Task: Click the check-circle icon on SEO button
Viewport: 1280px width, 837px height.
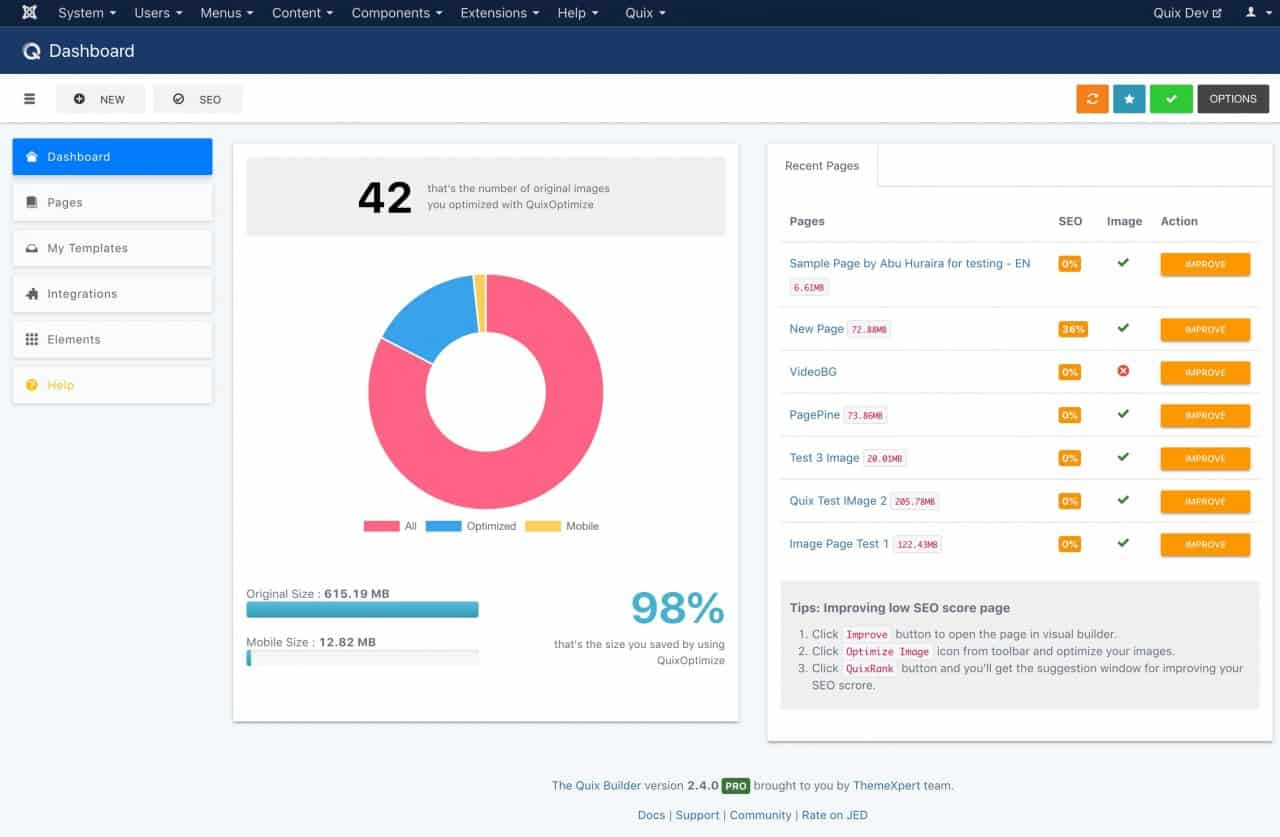Action: (179, 99)
